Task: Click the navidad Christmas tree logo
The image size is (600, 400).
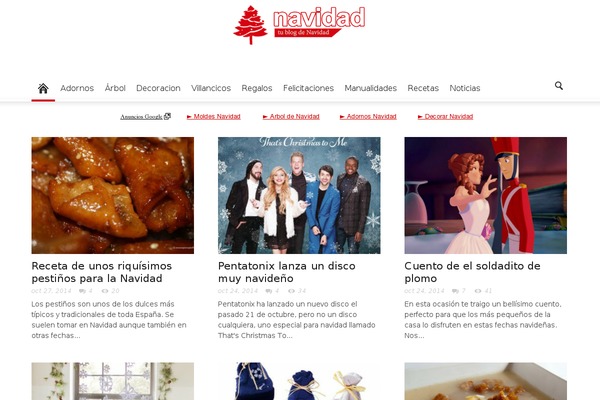Action: coord(299,24)
